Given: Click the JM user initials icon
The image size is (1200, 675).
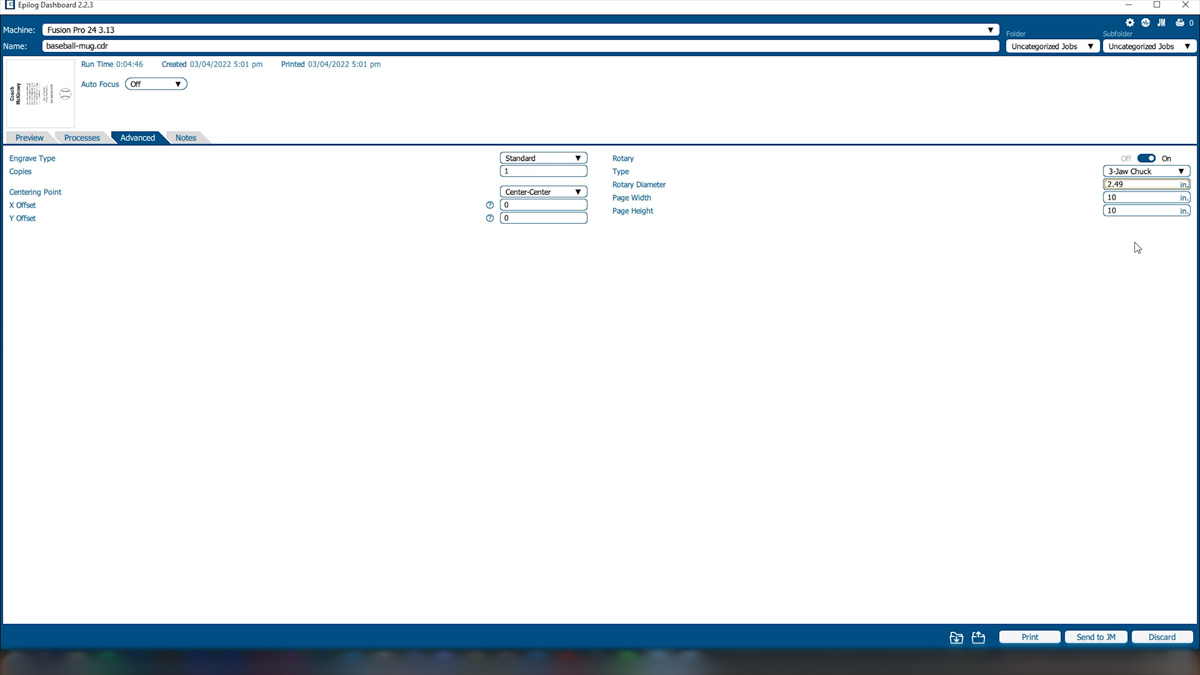Looking at the screenshot, I should tap(1161, 22).
